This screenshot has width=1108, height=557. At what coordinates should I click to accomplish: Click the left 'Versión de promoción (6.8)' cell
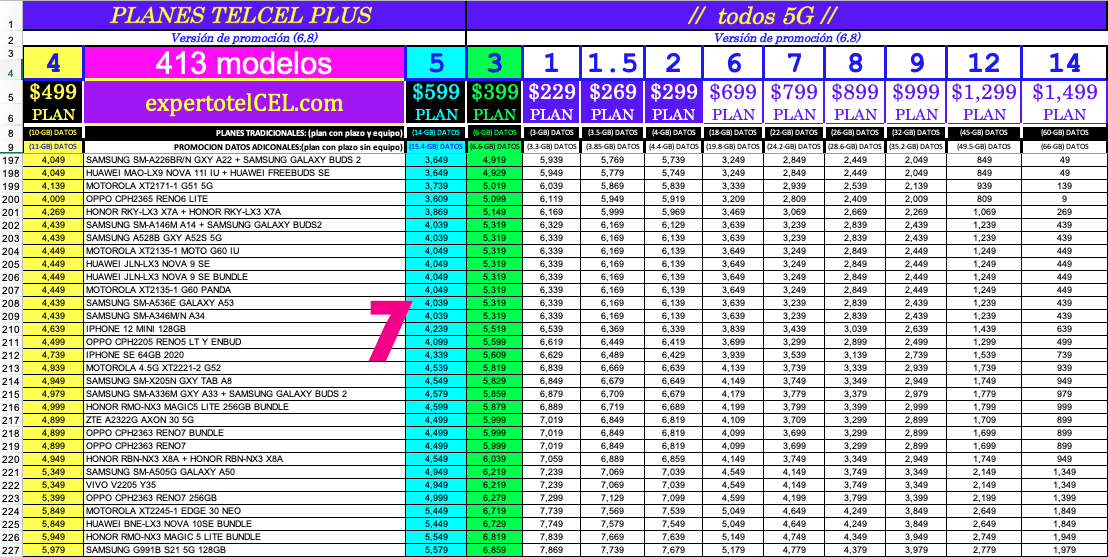tap(244, 38)
